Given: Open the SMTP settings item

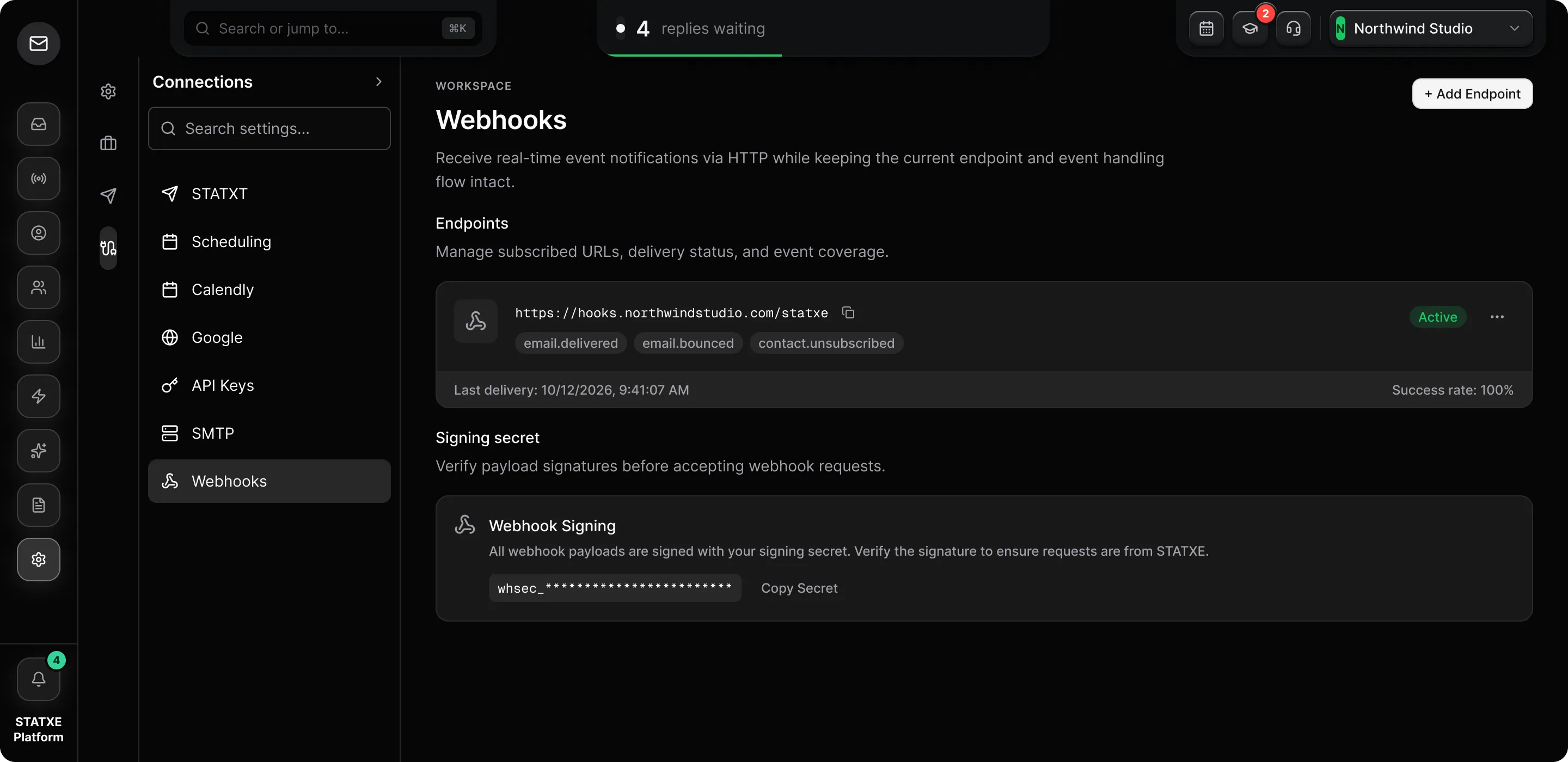Looking at the screenshot, I should click(x=269, y=433).
